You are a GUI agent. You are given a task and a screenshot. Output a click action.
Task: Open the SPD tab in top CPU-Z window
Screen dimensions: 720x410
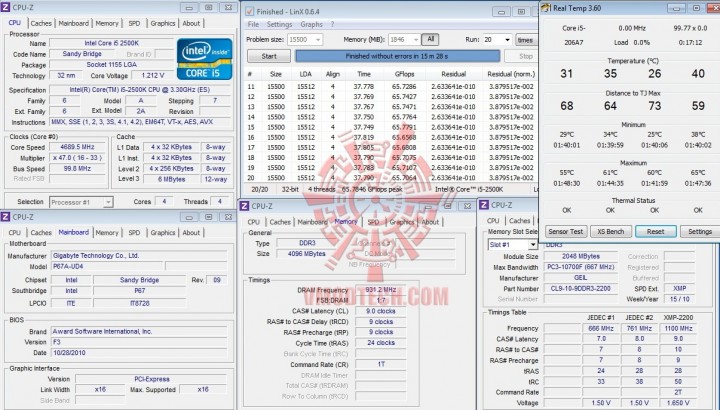[x=135, y=23]
